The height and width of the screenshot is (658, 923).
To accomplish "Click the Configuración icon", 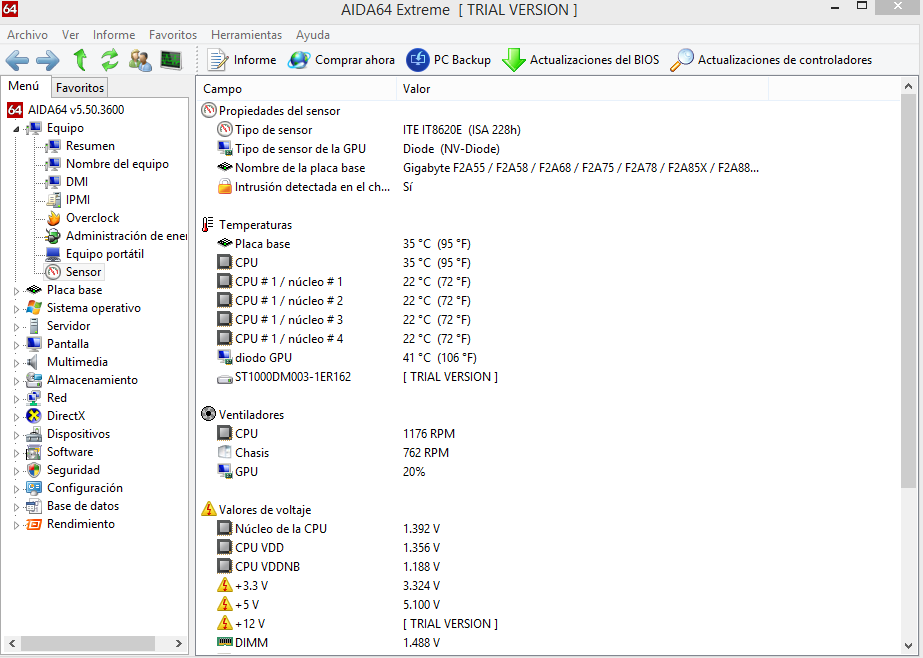I will [34, 488].
